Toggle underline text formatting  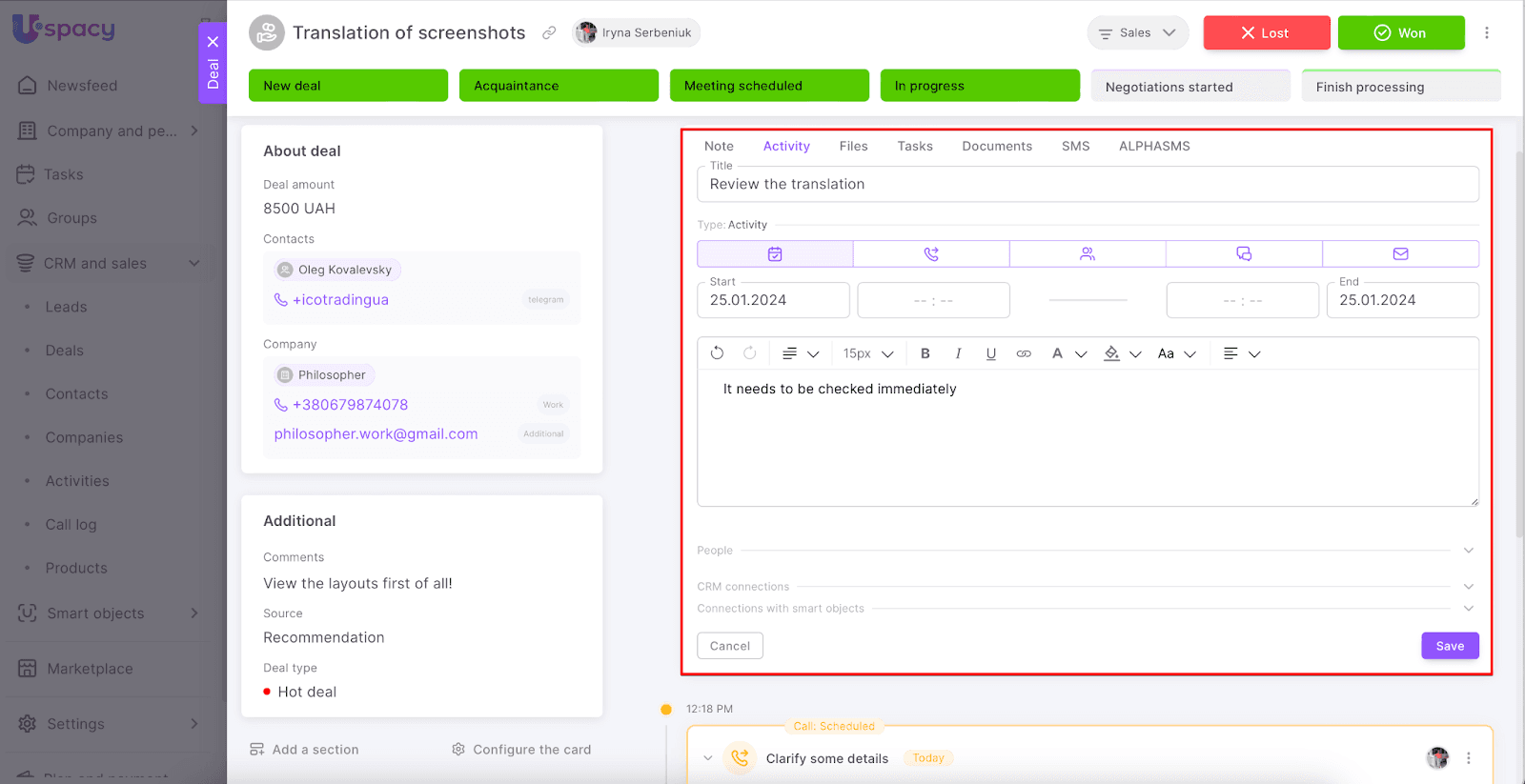pyautogui.click(x=991, y=353)
